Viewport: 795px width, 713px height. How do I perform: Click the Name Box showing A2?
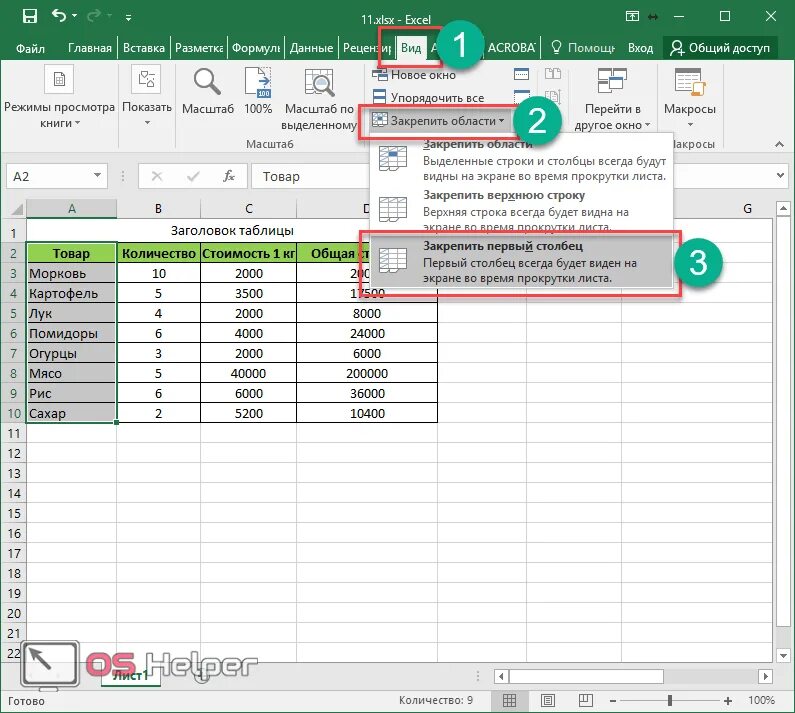[x=49, y=176]
